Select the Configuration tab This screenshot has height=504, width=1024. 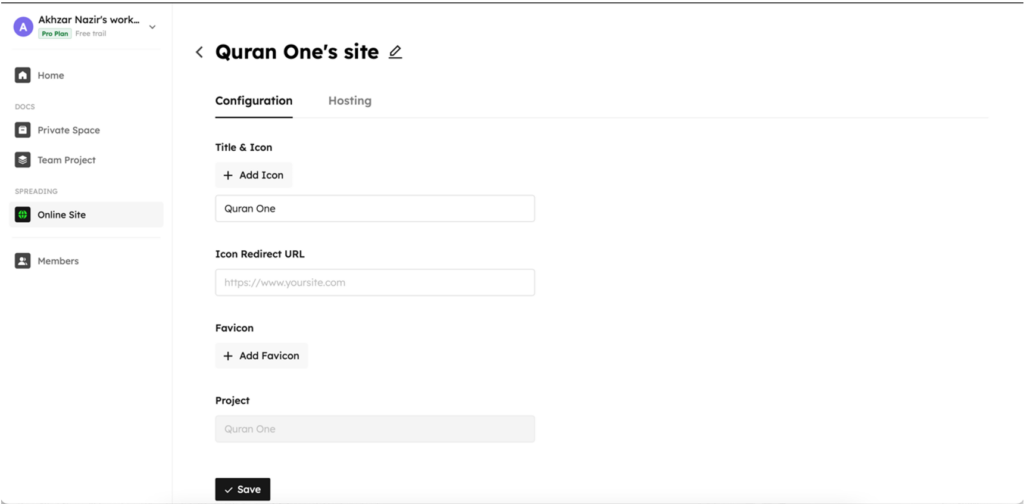pos(254,101)
